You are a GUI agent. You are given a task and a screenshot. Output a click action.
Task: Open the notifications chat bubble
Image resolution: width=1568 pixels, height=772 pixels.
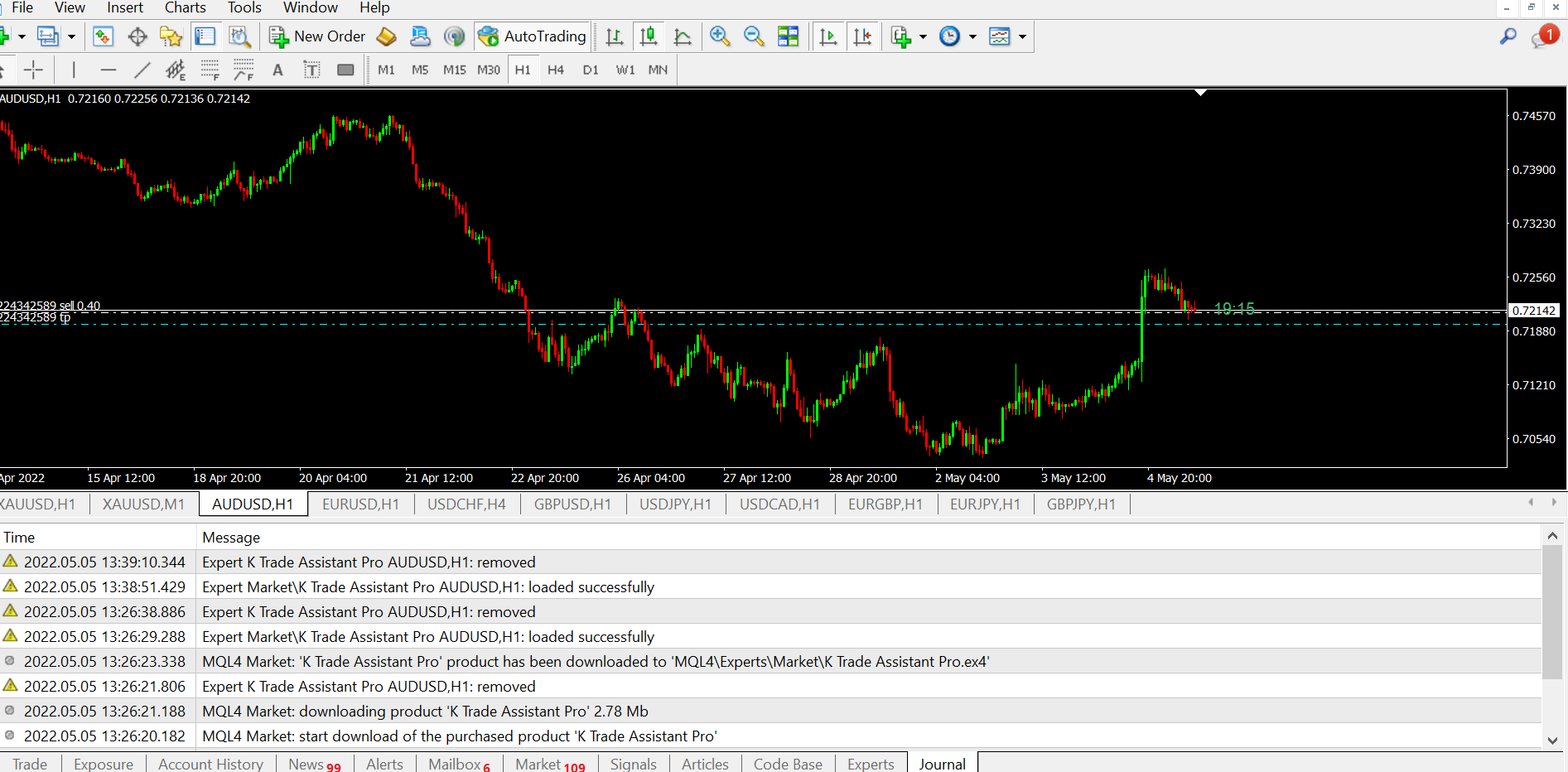[x=1544, y=36]
